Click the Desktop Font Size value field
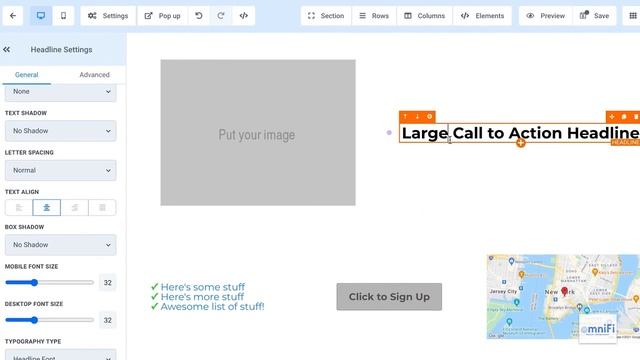Viewport: 640px width, 360px height. (108, 320)
